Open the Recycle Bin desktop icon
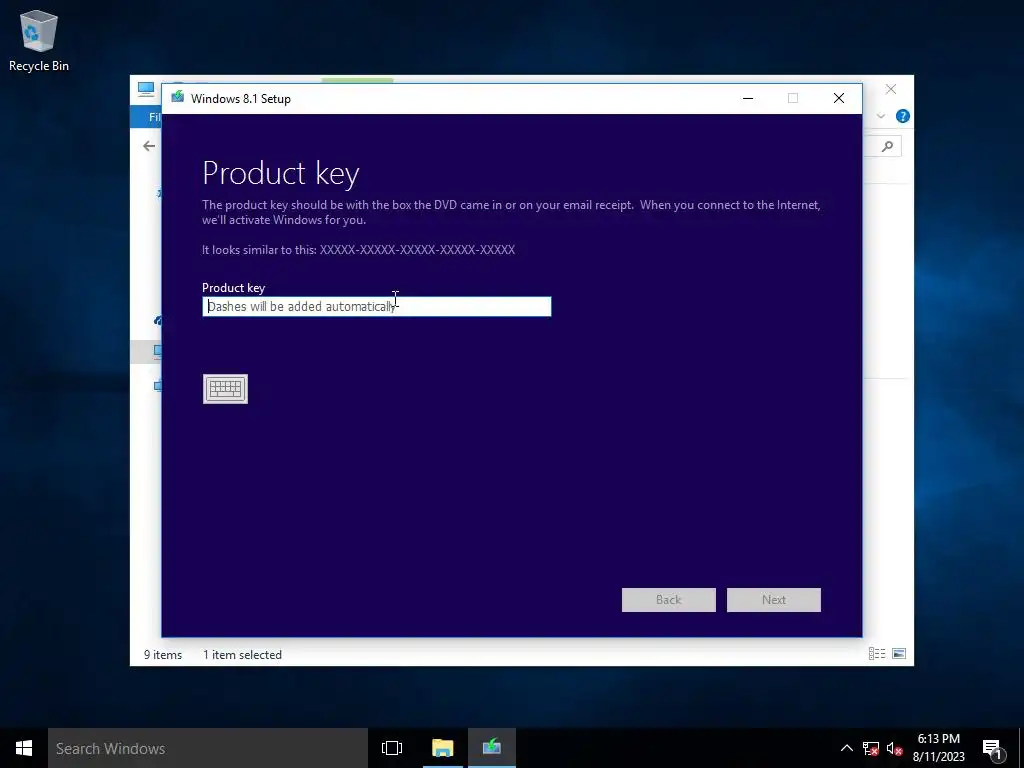This screenshot has height=768, width=1024. [x=39, y=40]
